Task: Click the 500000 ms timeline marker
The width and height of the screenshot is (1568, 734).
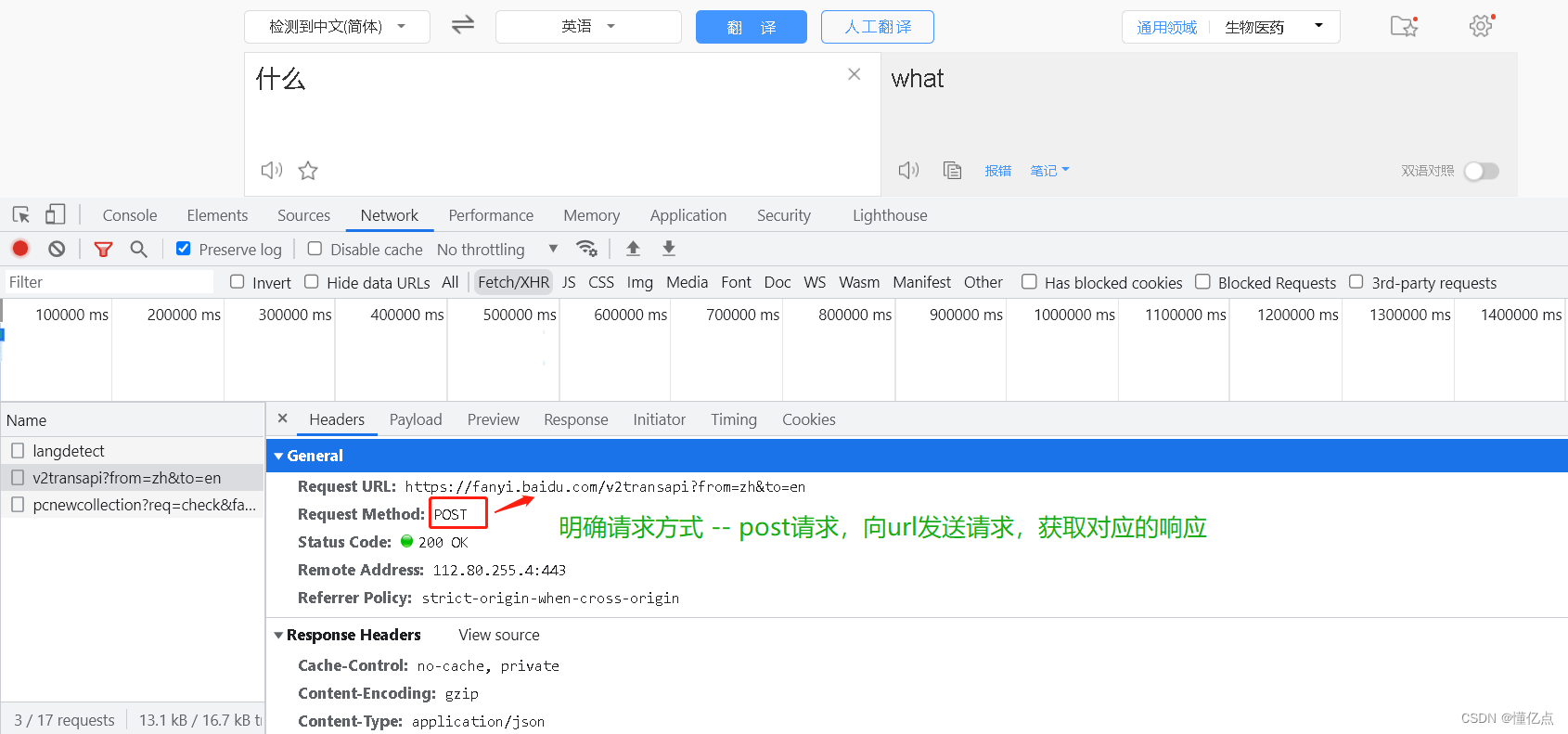Action: pyautogui.click(x=520, y=315)
